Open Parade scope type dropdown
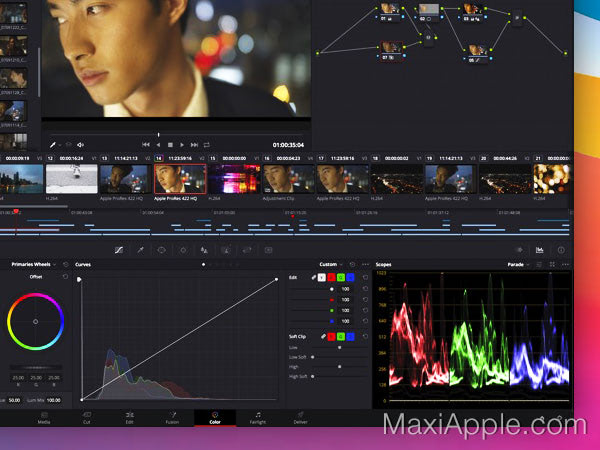 tap(518, 264)
